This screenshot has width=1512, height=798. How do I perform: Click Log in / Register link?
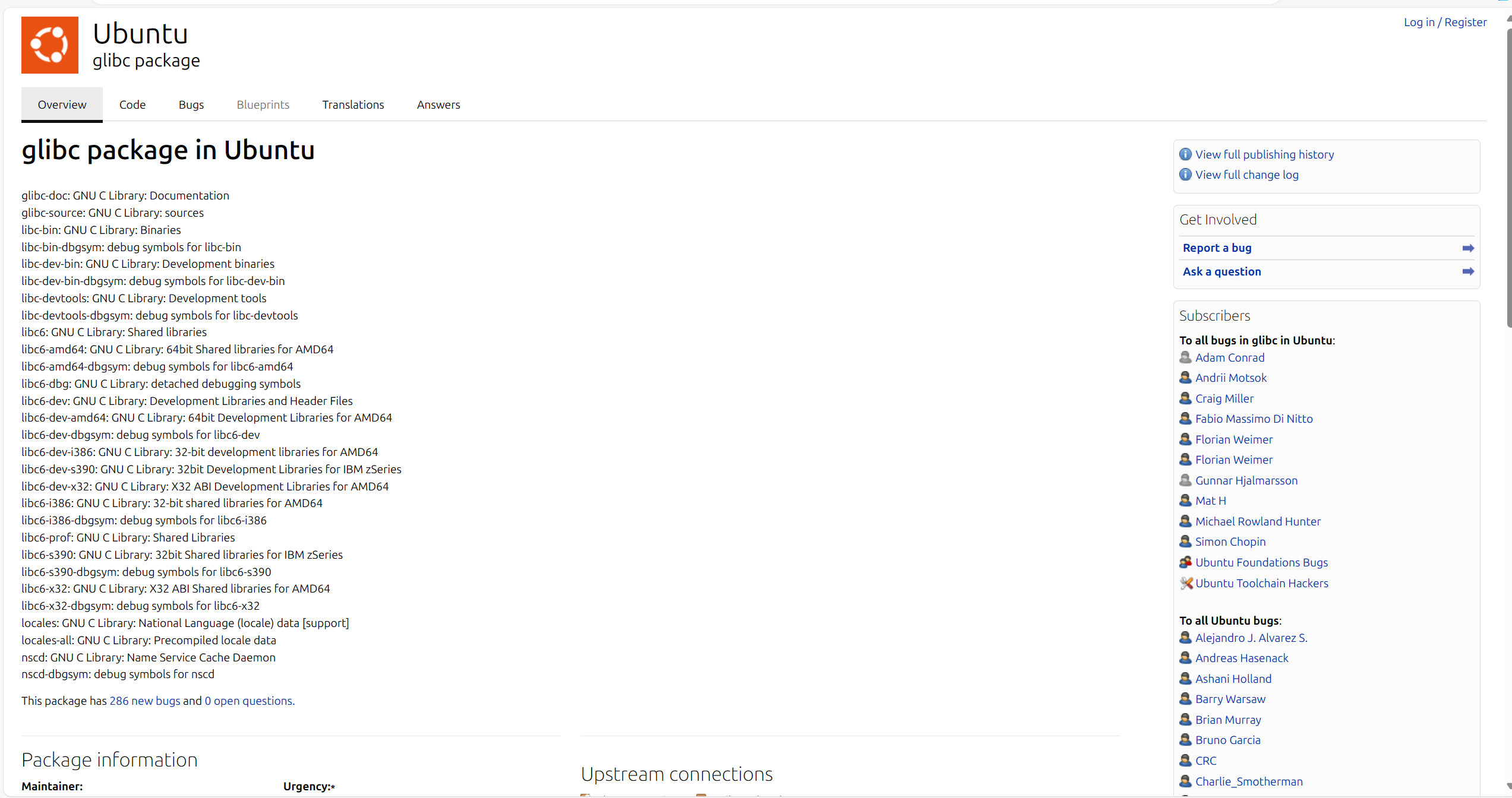[1445, 22]
